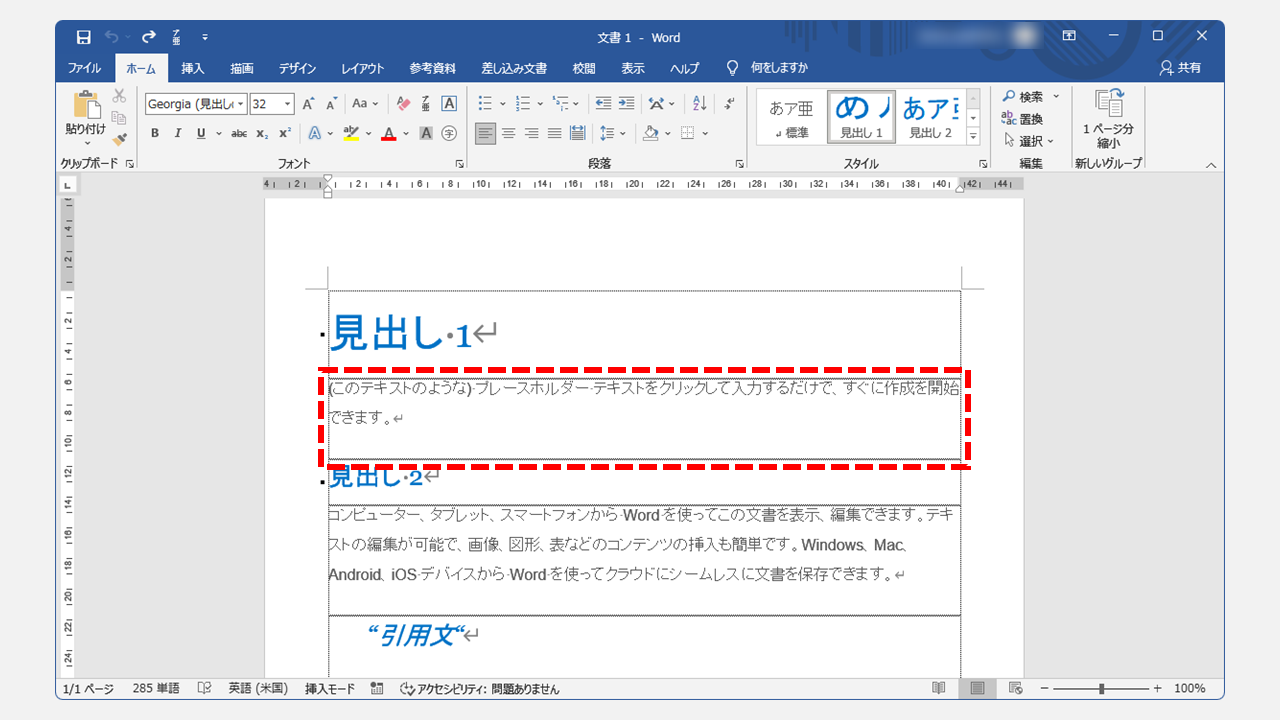This screenshot has width=1280, height=720.
Task: Click the Decrease Indent icon
Action: 603,104
